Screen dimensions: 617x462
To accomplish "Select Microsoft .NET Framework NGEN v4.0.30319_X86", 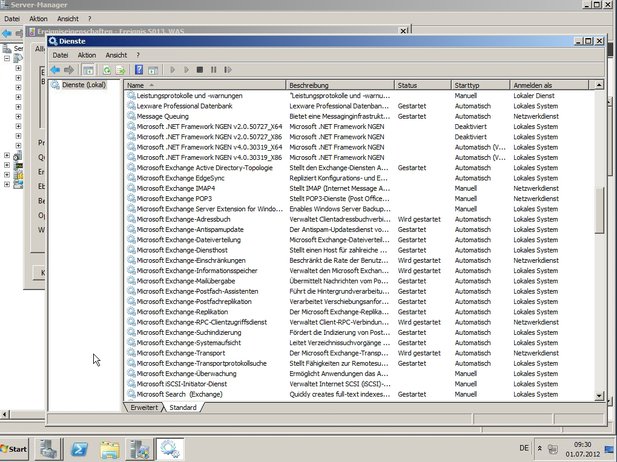I will 209,157.
